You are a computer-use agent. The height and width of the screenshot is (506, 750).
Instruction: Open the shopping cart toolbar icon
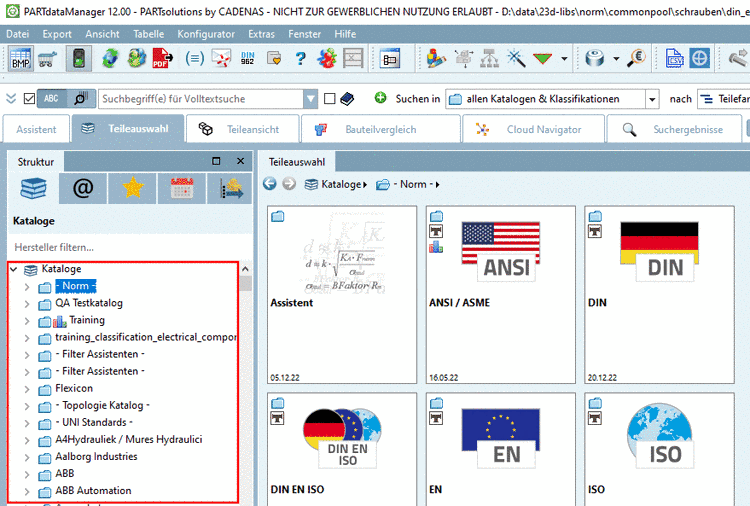coord(47,59)
